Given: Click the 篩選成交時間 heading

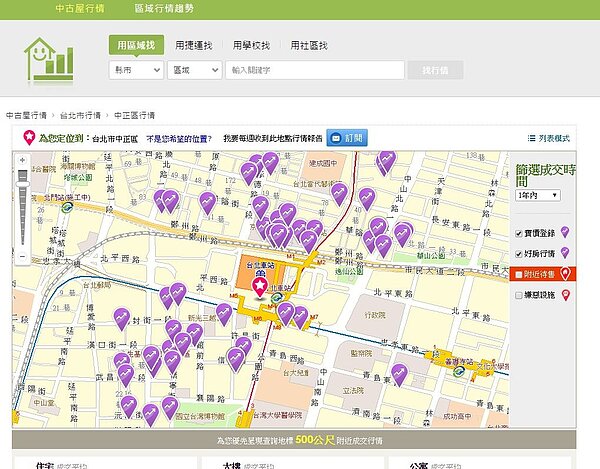Looking at the screenshot, I should click(545, 175).
